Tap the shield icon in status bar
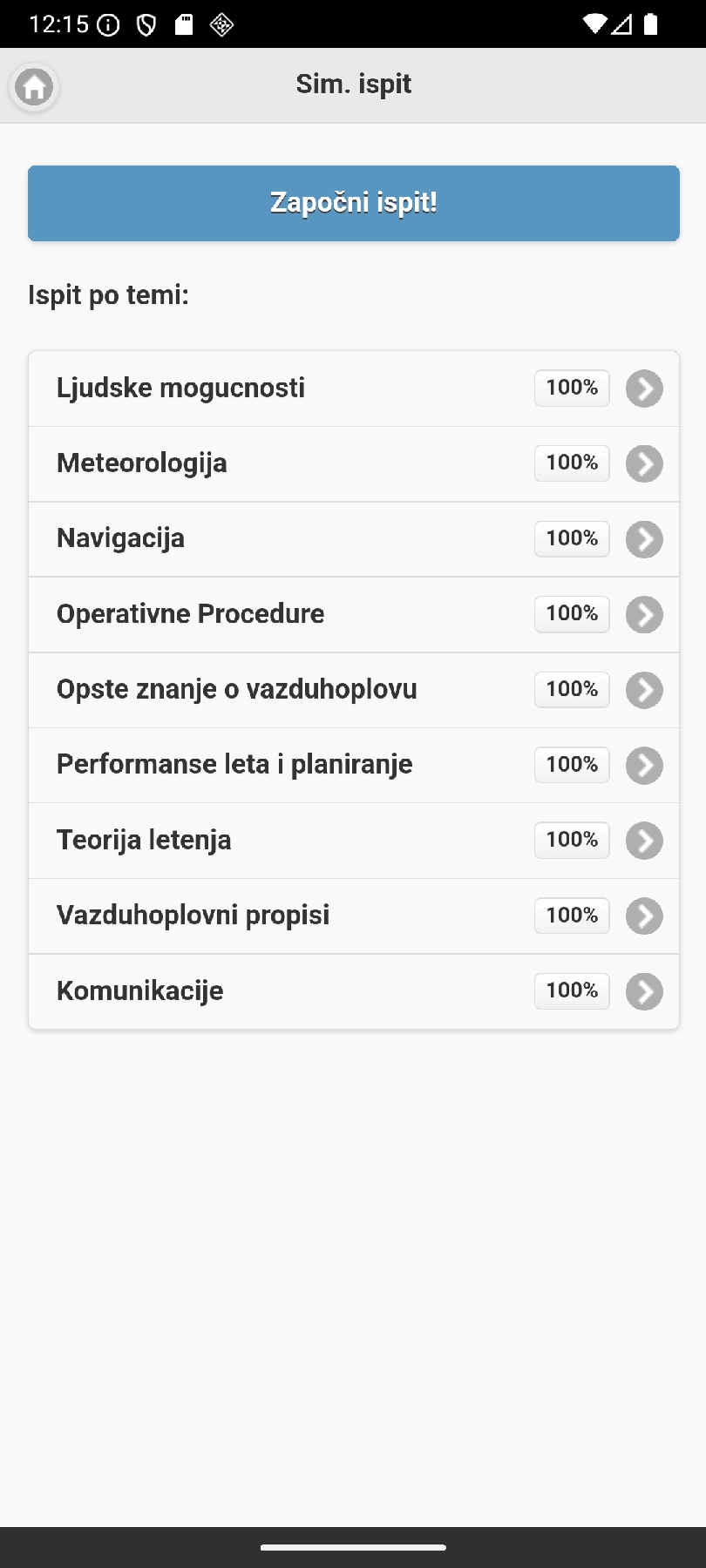 [x=146, y=25]
